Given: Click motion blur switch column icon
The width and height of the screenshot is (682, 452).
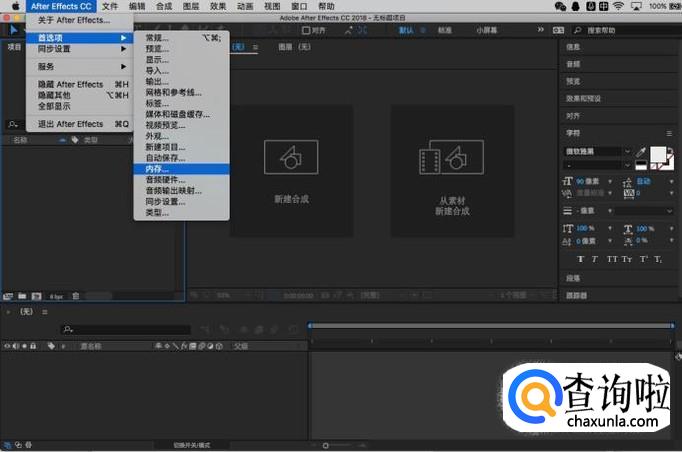Looking at the screenshot, I should click(x=202, y=346).
